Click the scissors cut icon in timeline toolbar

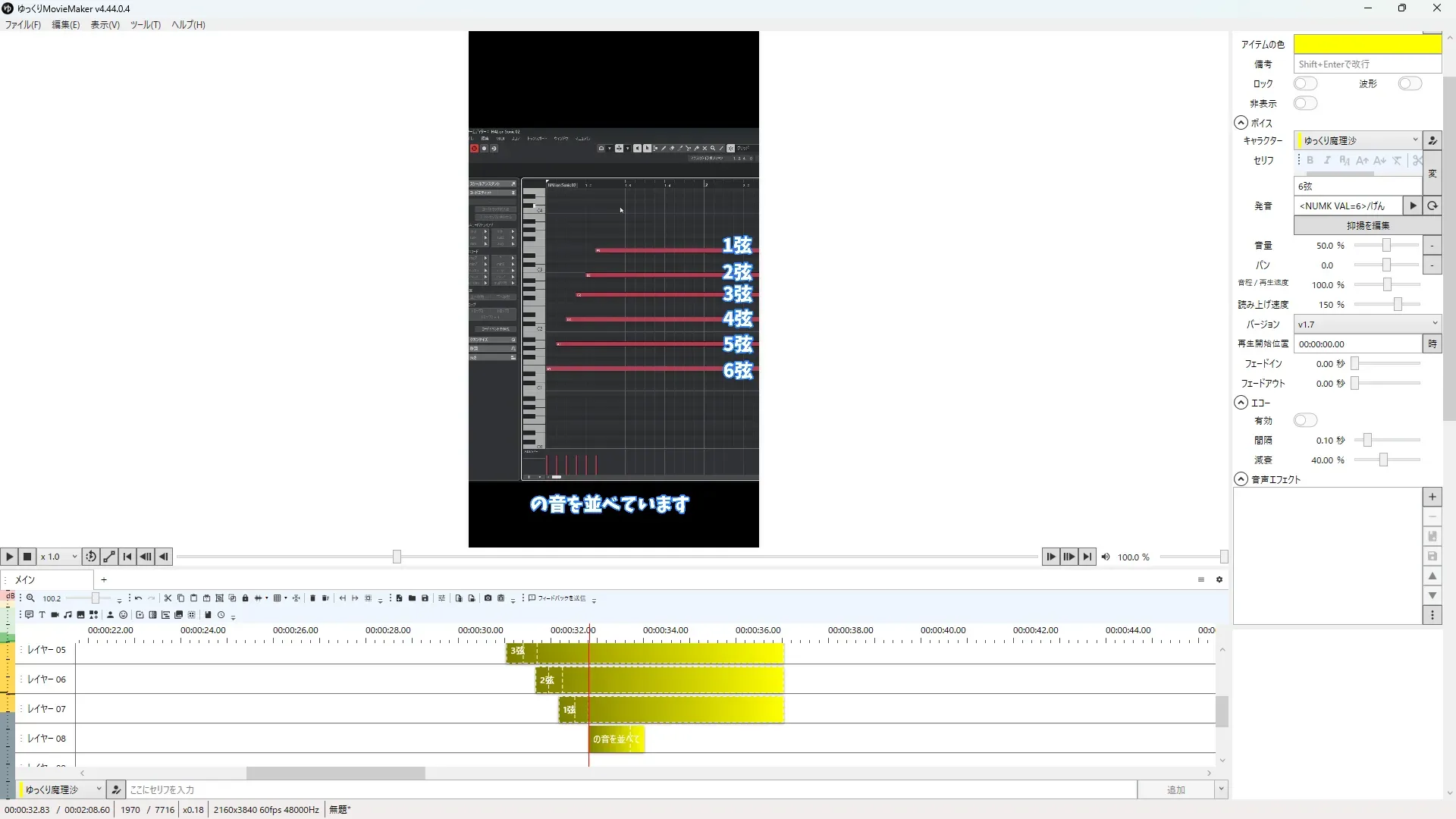(x=168, y=598)
